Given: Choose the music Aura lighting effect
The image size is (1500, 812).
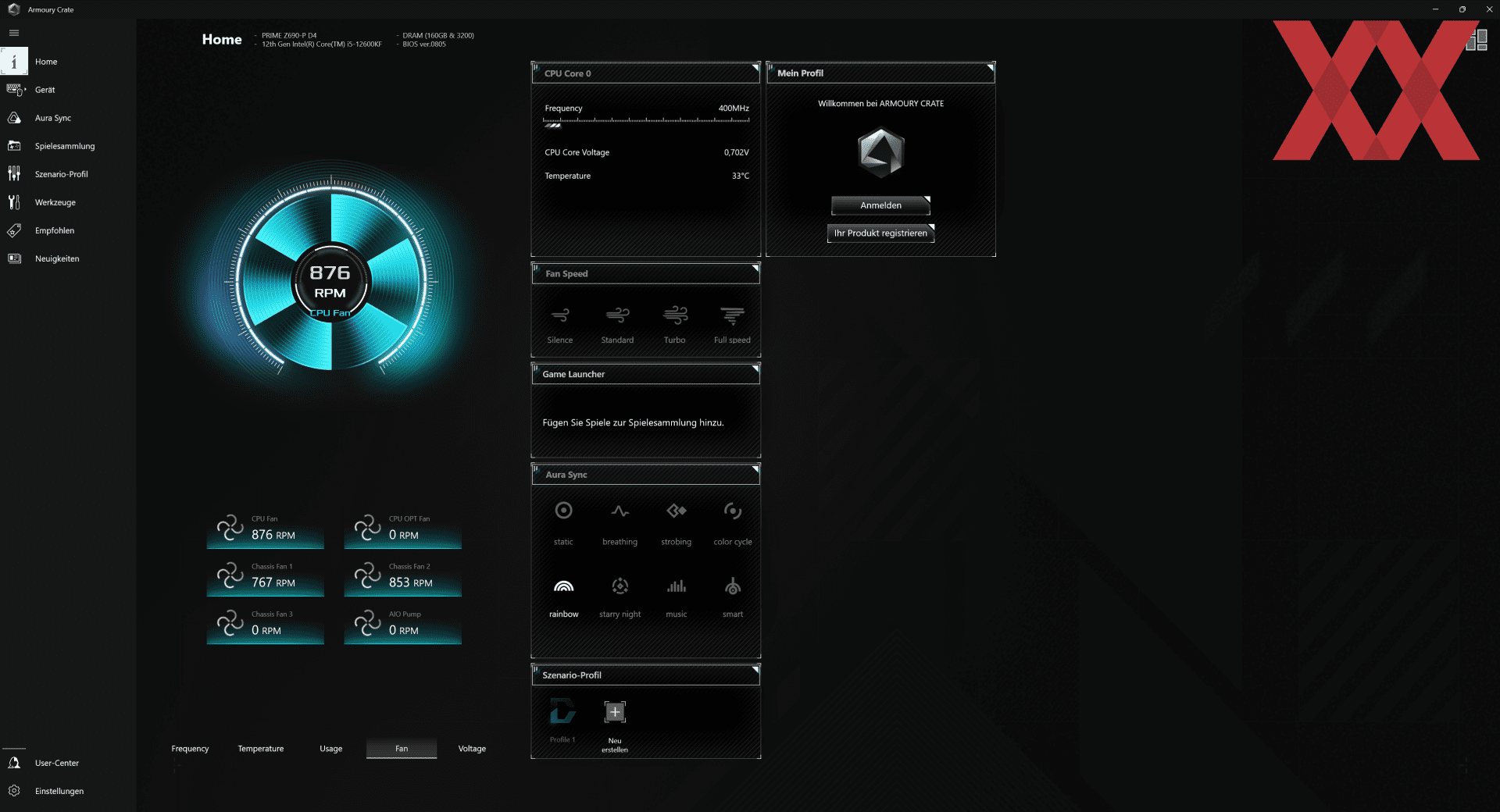Looking at the screenshot, I should [x=677, y=597].
